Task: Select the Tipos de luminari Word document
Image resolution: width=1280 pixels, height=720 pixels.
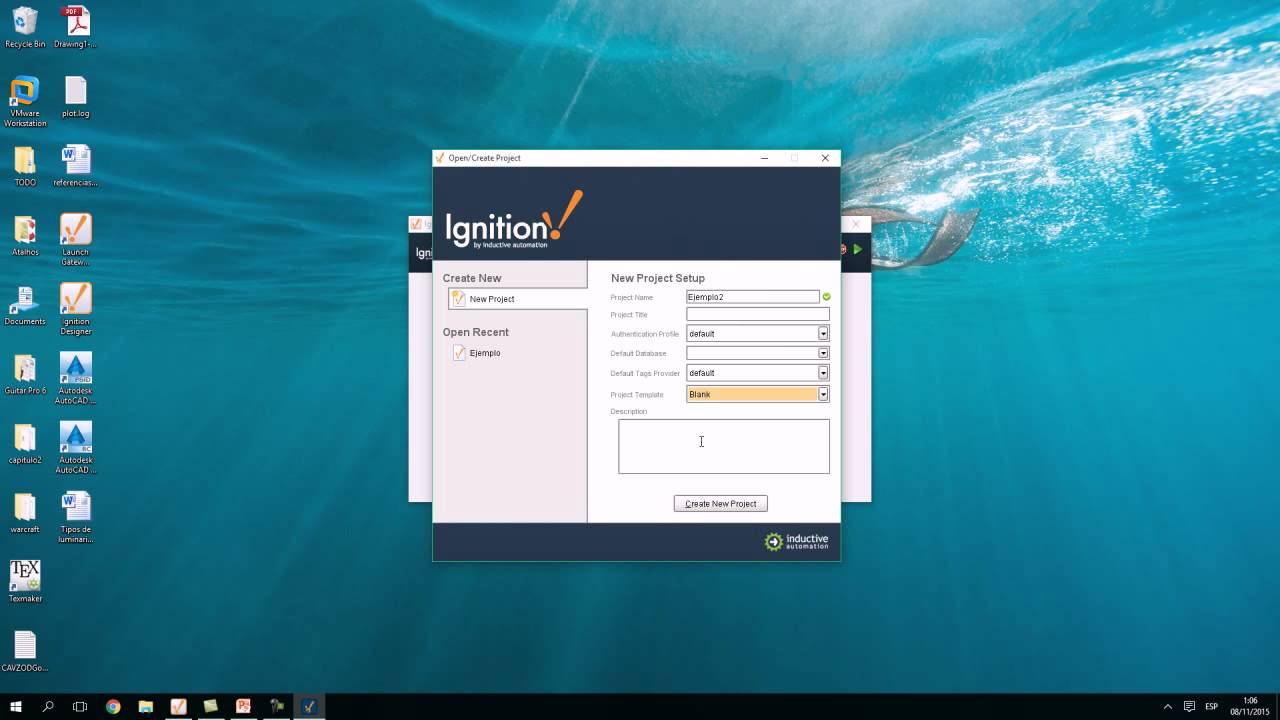Action: [x=75, y=517]
